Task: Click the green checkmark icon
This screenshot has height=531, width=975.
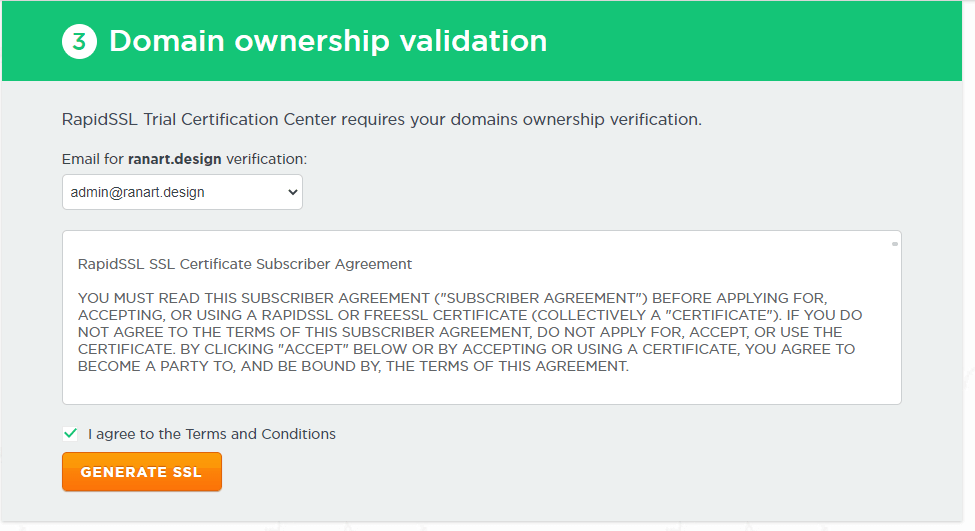Action: [x=70, y=433]
